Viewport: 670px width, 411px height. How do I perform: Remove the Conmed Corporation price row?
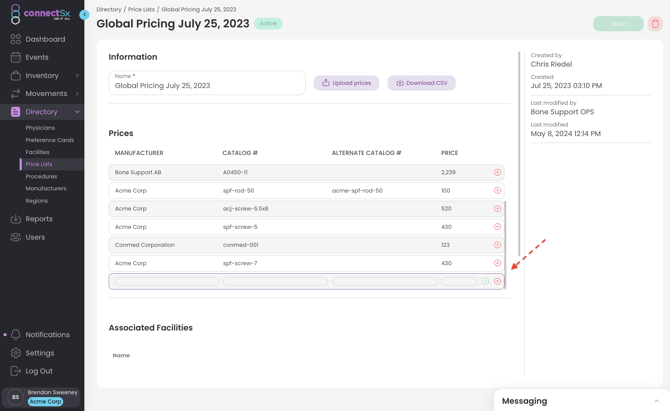point(497,245)
